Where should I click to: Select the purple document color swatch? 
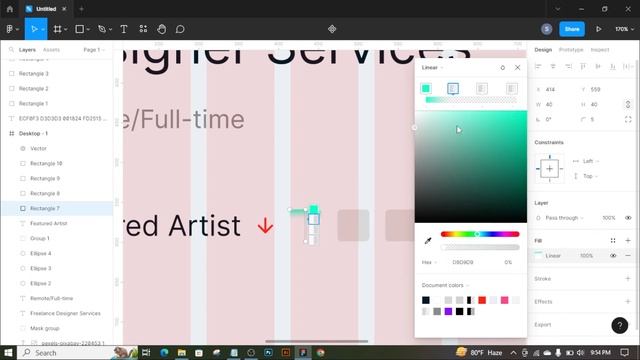[x=448, y=311]
